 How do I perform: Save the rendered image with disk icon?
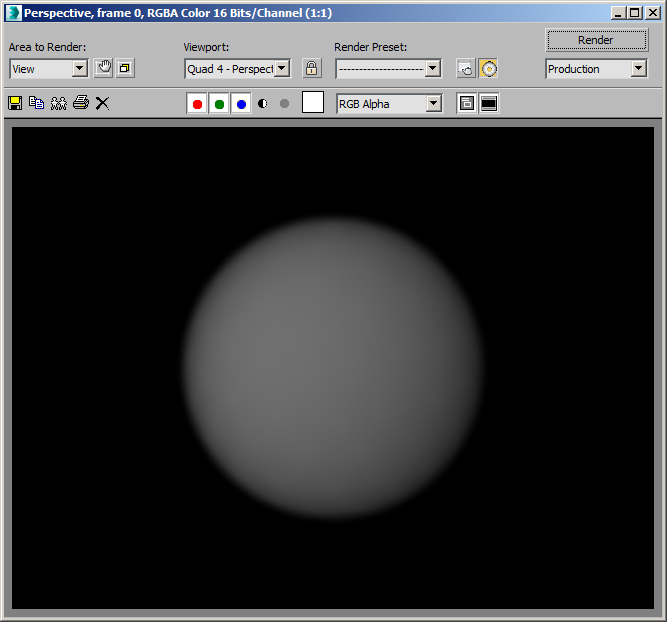coord(15,103)
